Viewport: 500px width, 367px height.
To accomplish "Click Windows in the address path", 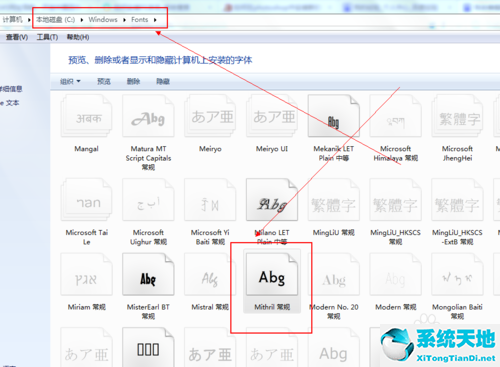I will [x=103, y=20].
